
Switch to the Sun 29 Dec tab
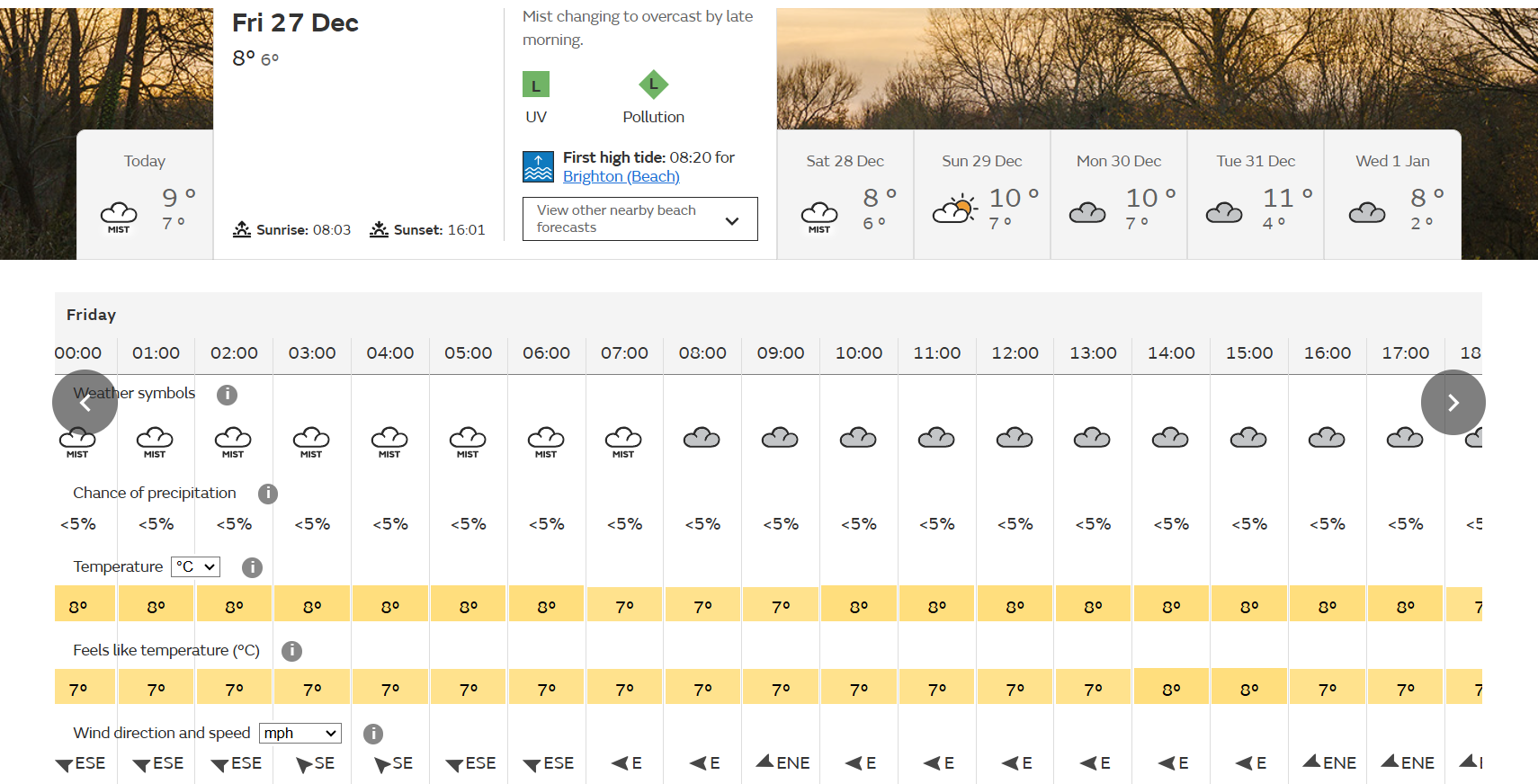click(982, 194)
